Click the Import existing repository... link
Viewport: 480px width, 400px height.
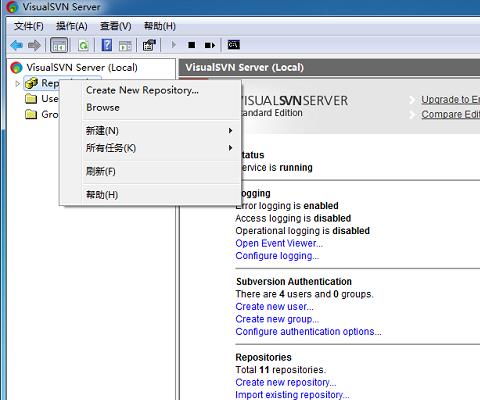[x=292, y=395]
